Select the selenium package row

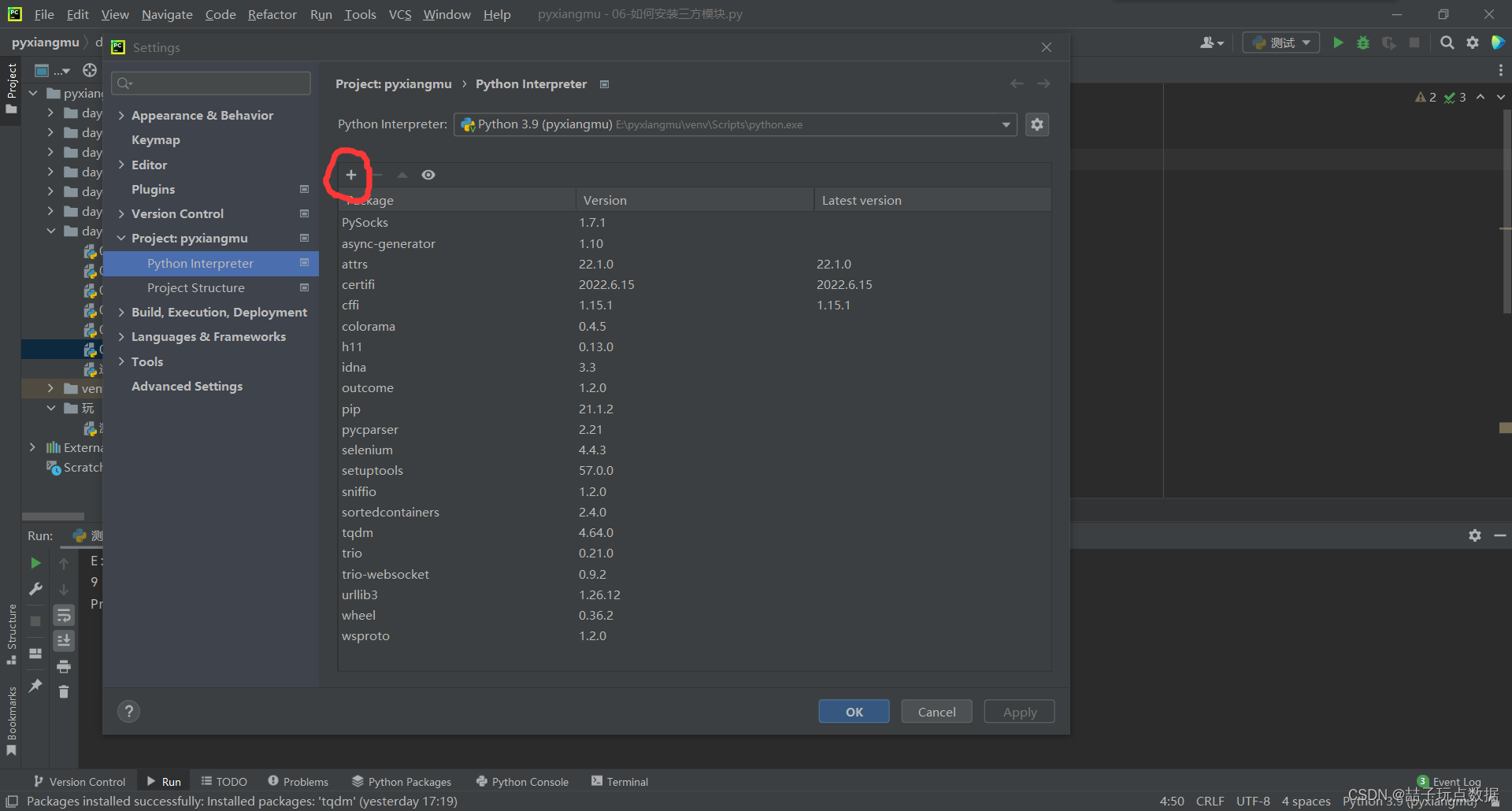pos(695,450)
